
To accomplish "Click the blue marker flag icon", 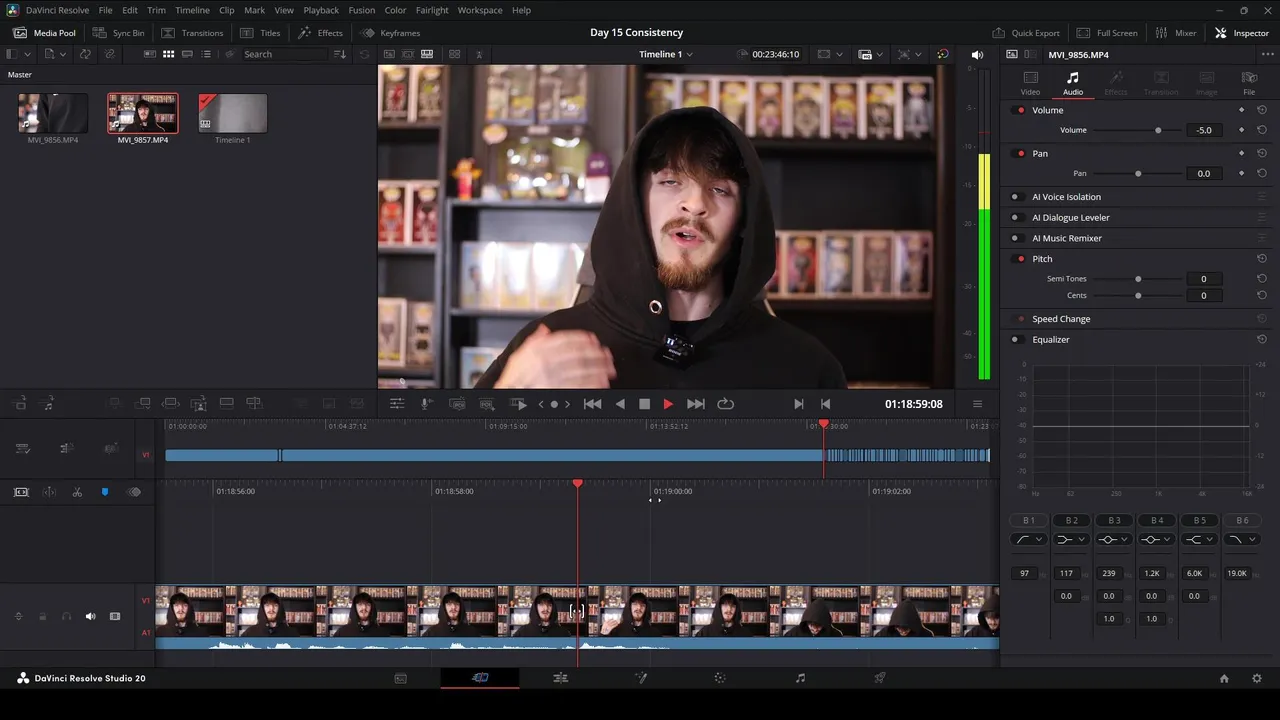I will pos(105,492).
